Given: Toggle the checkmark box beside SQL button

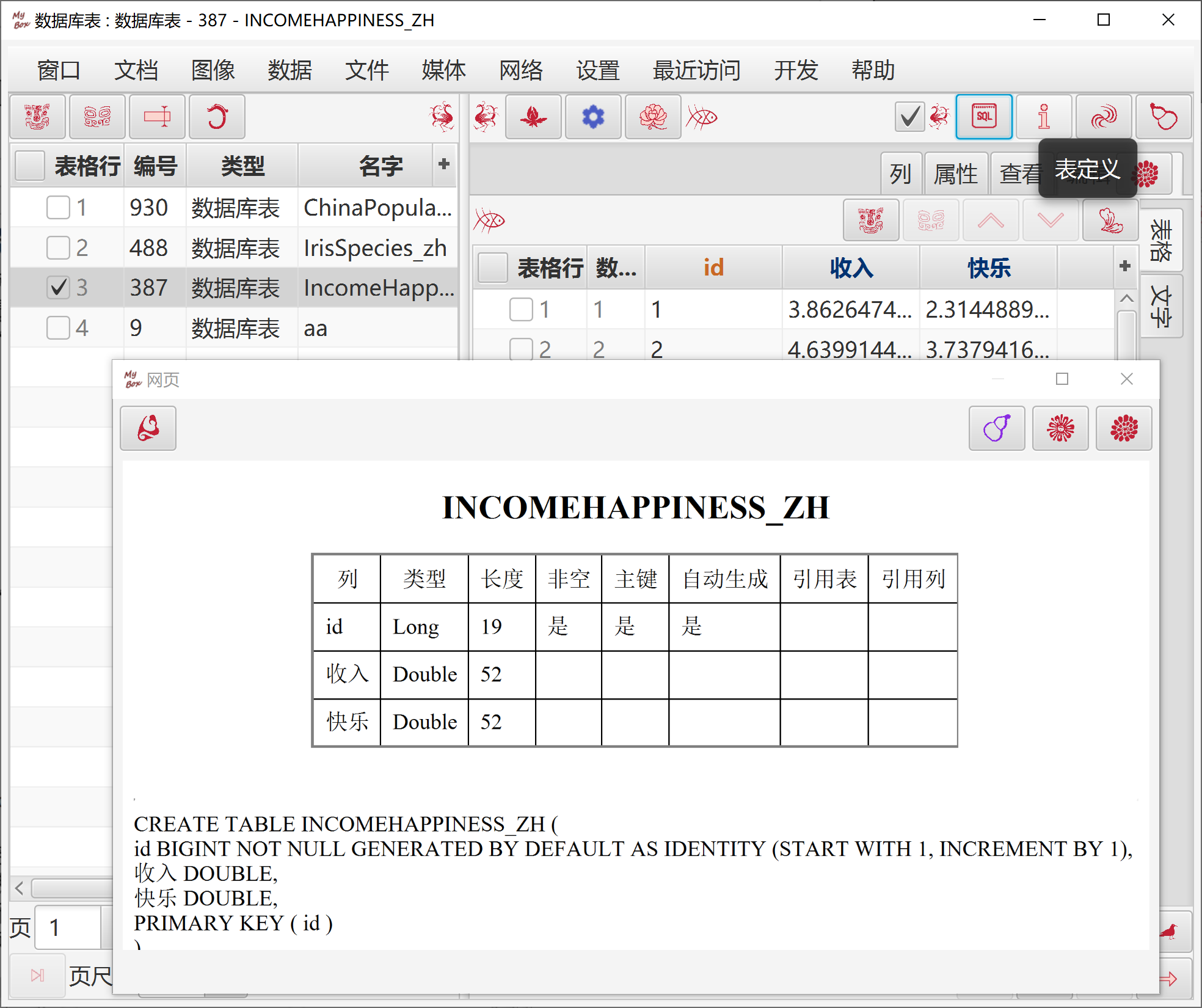Looking at the screenshot, I should click(x=909, y=117).
